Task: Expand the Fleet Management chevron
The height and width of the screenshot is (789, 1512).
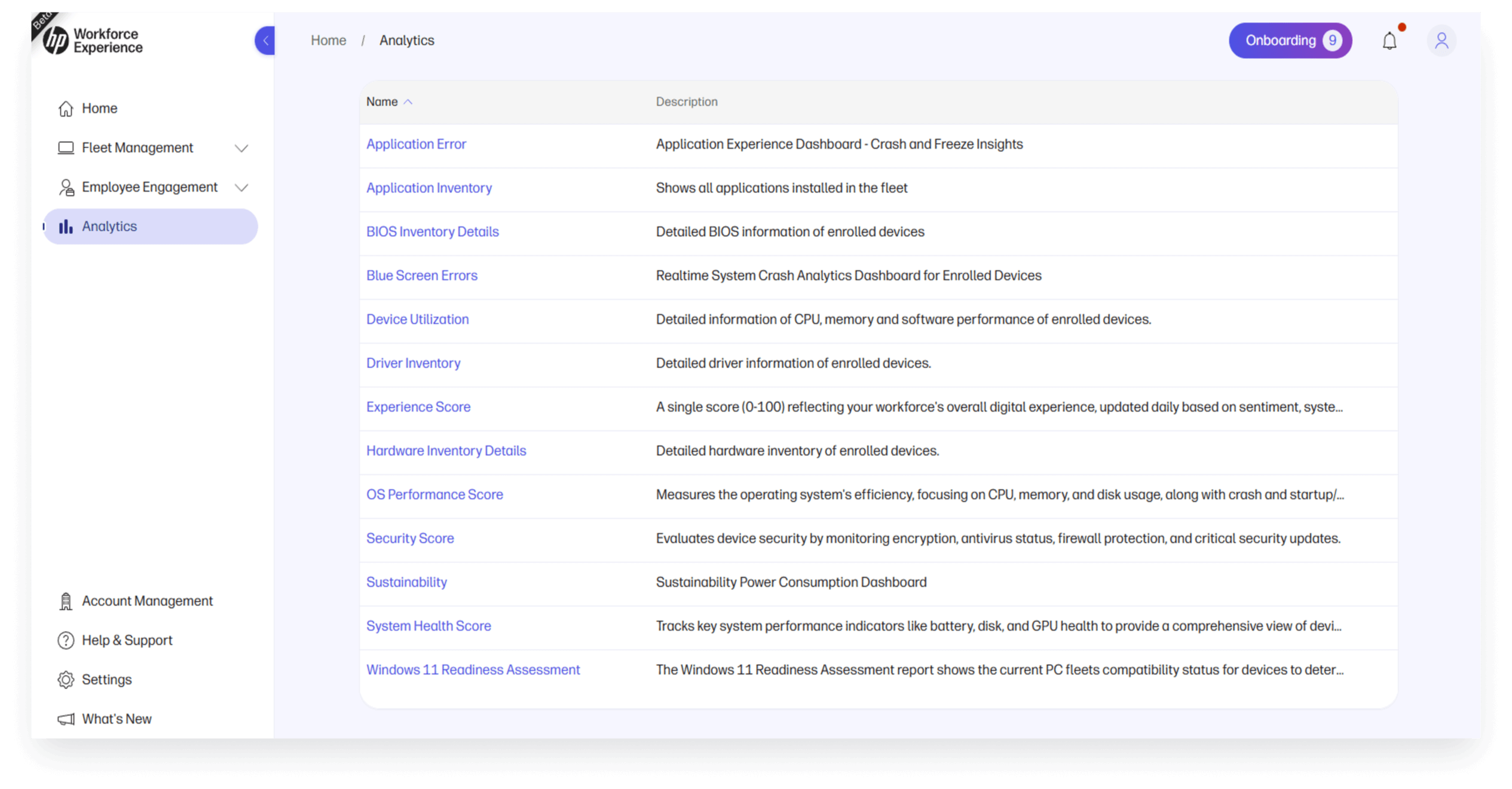Action: (241, 148)
